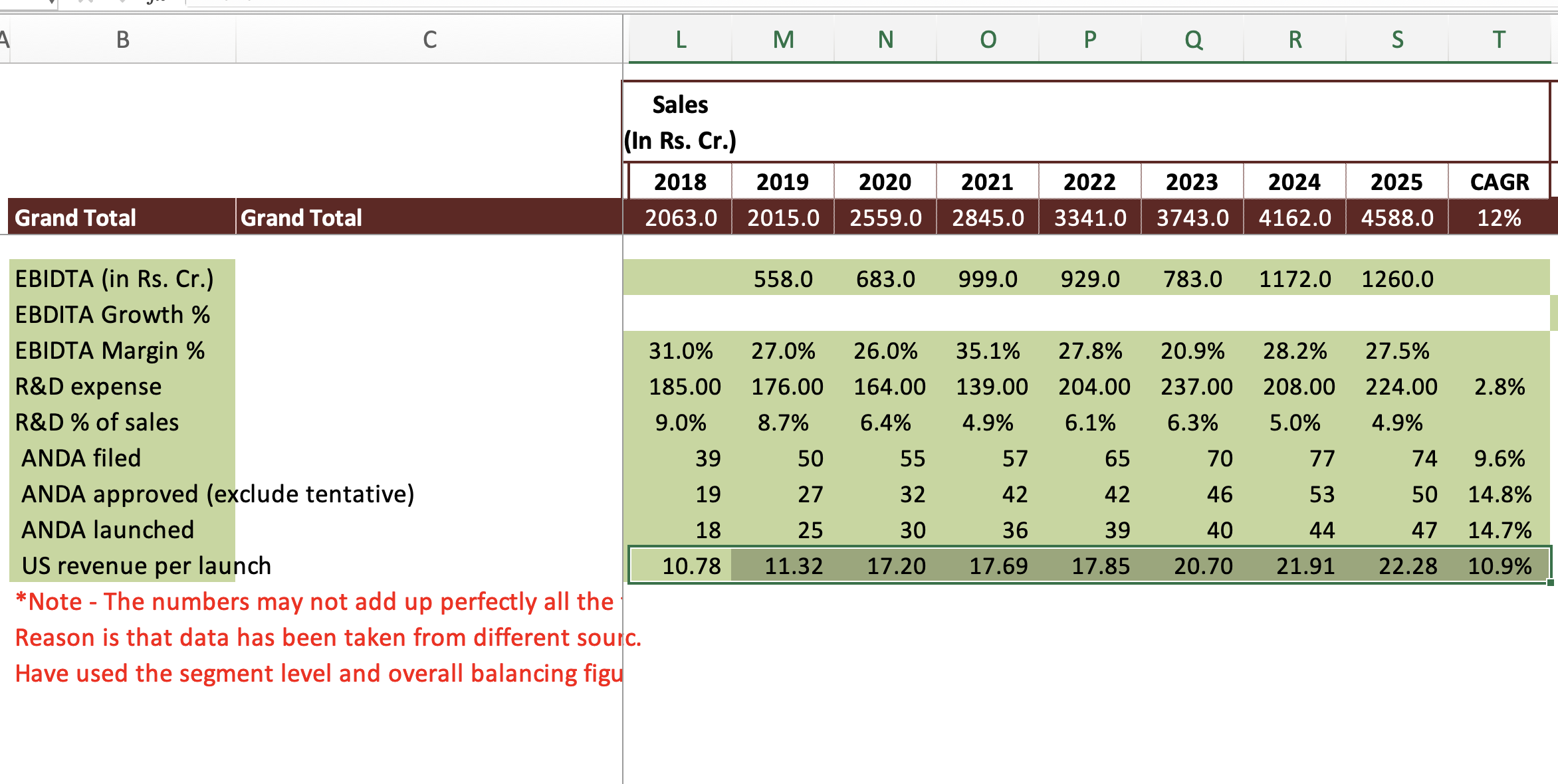This screenshot has width=1558, height=784.
Task: Select column C header
Action: [x=429, y=40]
